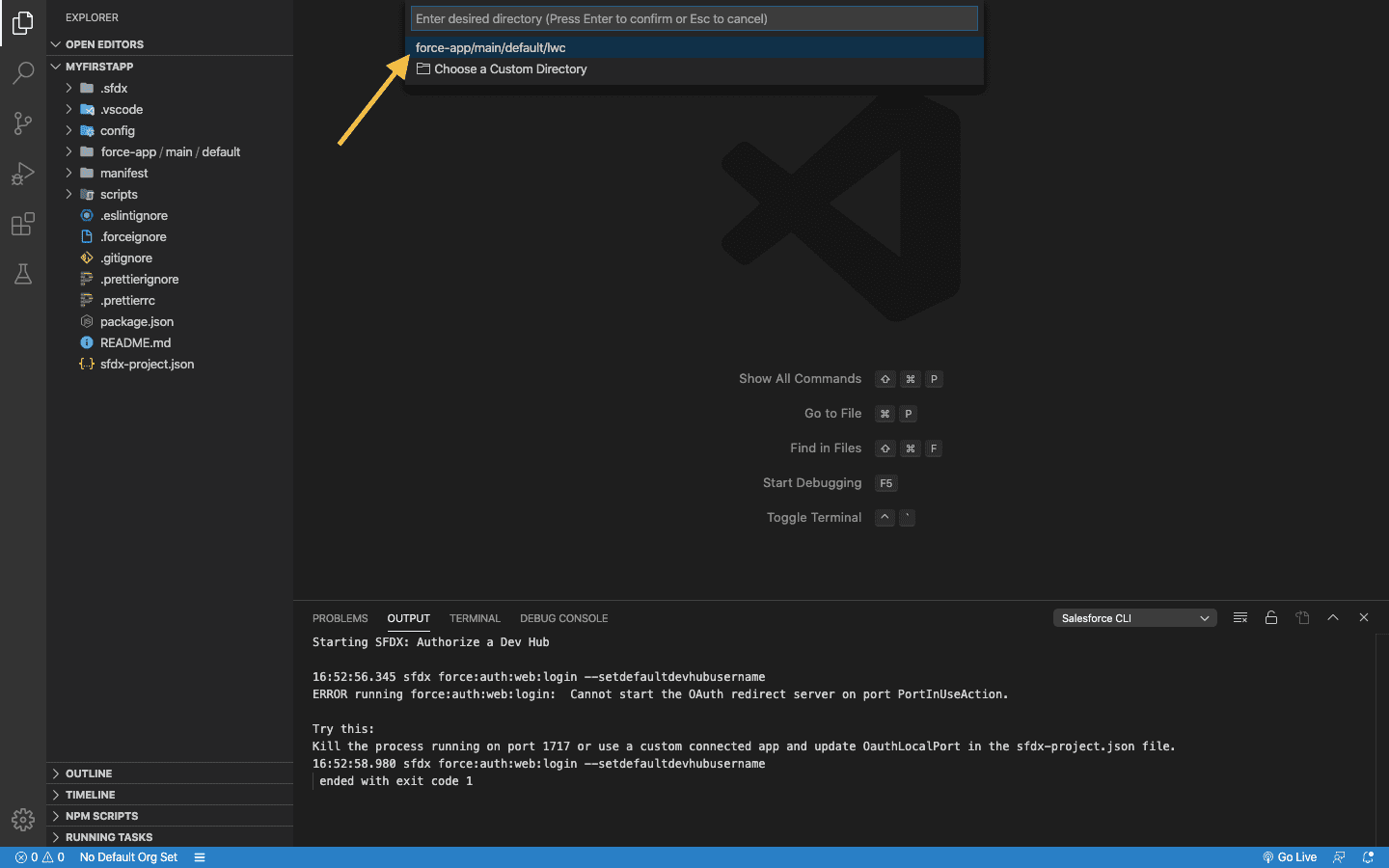Switch to the Problems tab
Screen dimensions: 1389x868
click(x=340, y=618)
